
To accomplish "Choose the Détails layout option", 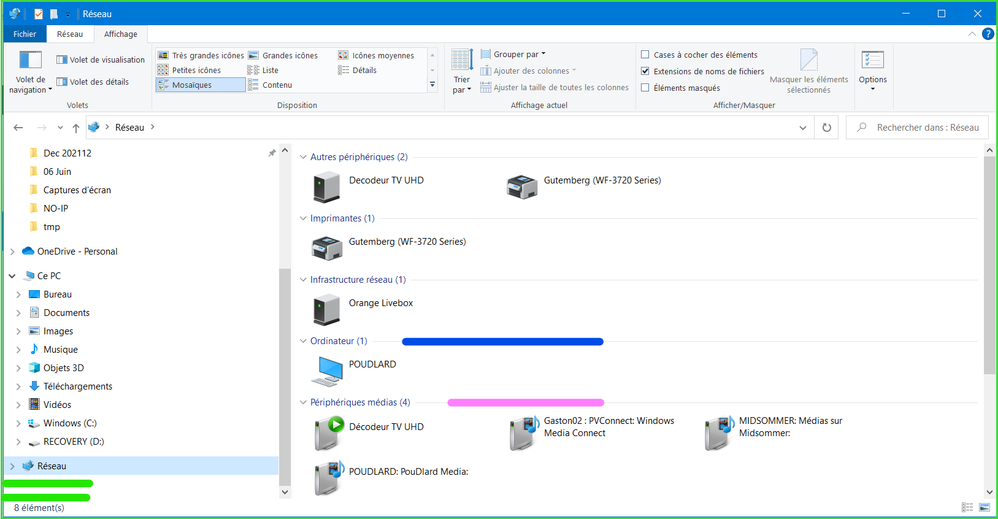I will [x=364, y=70].
